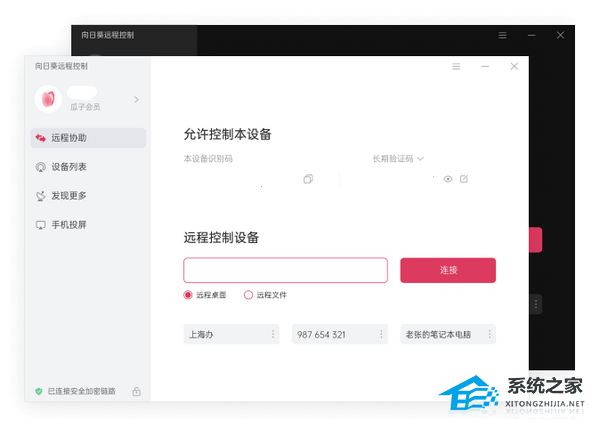Edit the verification code
Screen dimensions: 600x422
[x=464, y=179]
